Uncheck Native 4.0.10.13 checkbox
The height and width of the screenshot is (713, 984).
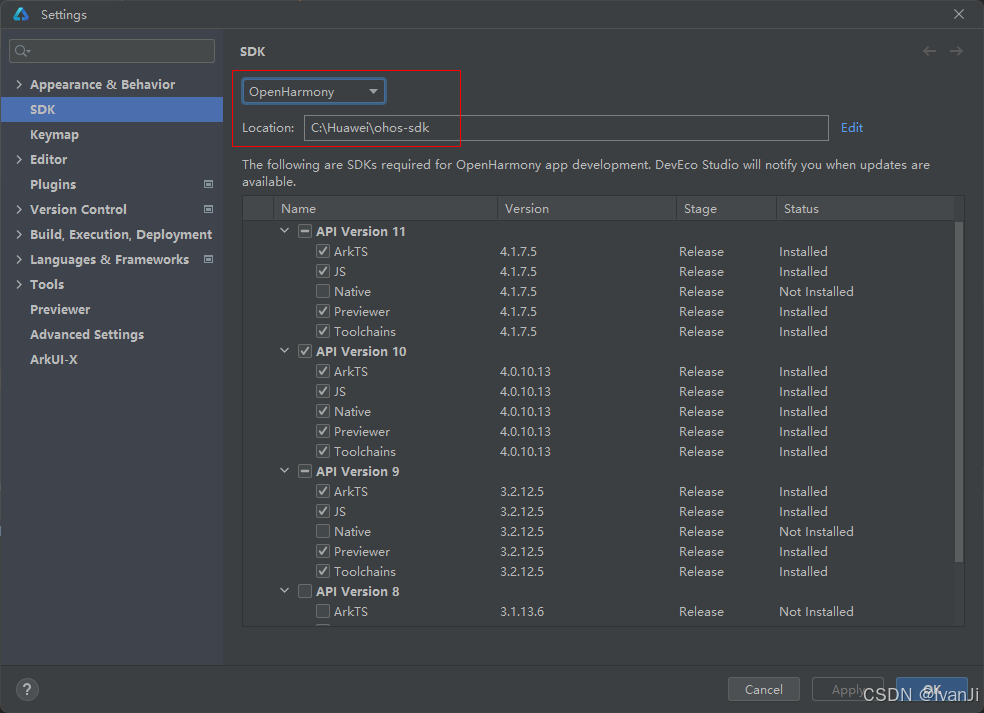tap(323, 412)
